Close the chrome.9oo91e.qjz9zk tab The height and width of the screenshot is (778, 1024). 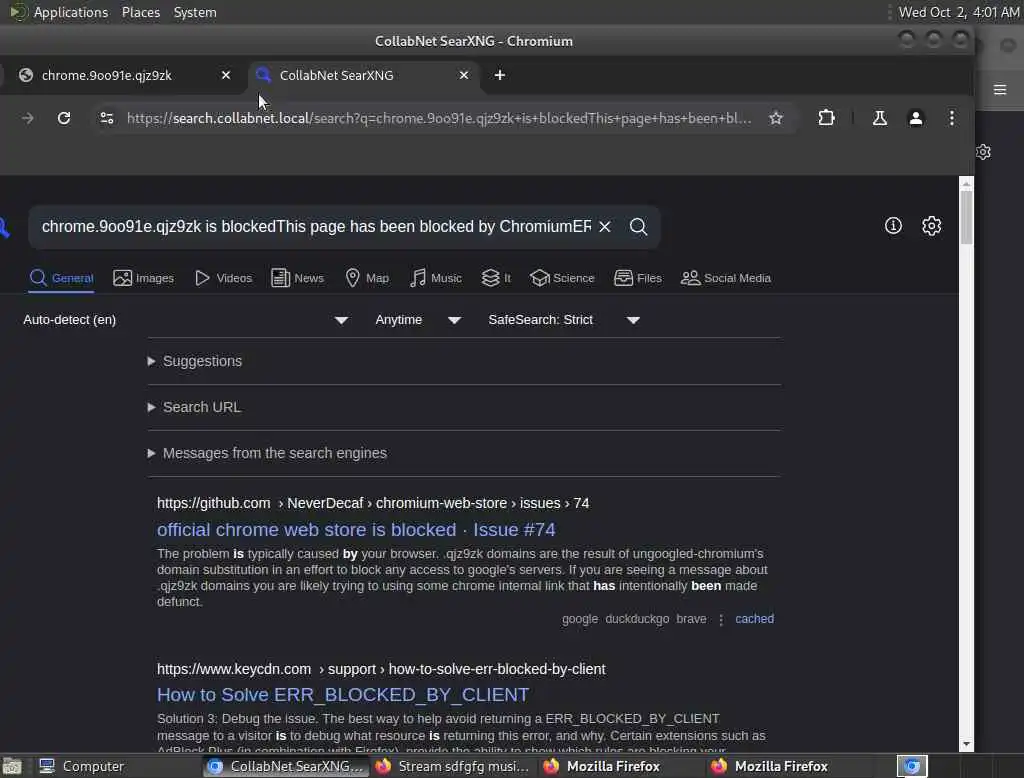click(x=226, y=75)
